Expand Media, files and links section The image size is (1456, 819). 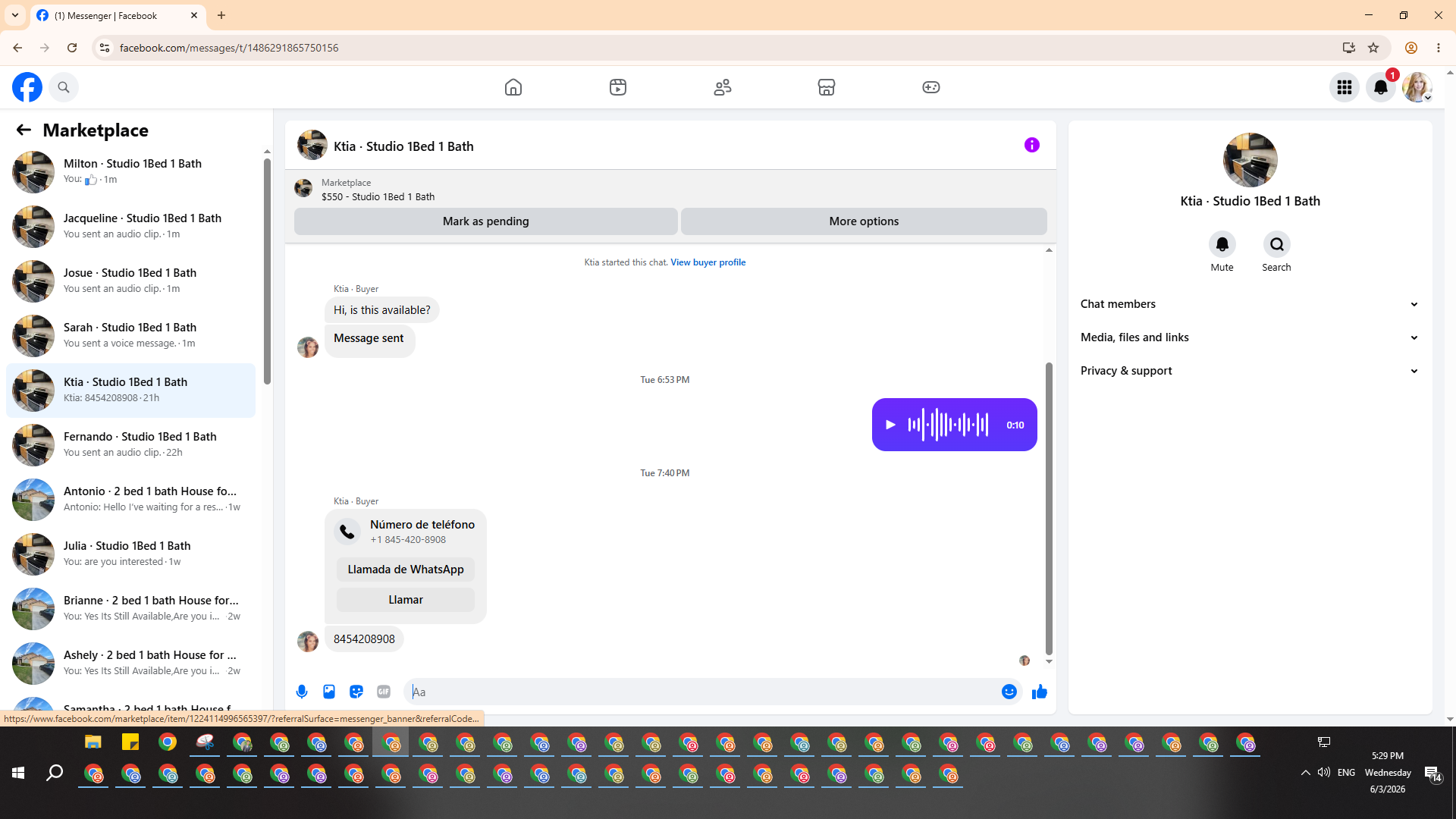pos(1250,337)
